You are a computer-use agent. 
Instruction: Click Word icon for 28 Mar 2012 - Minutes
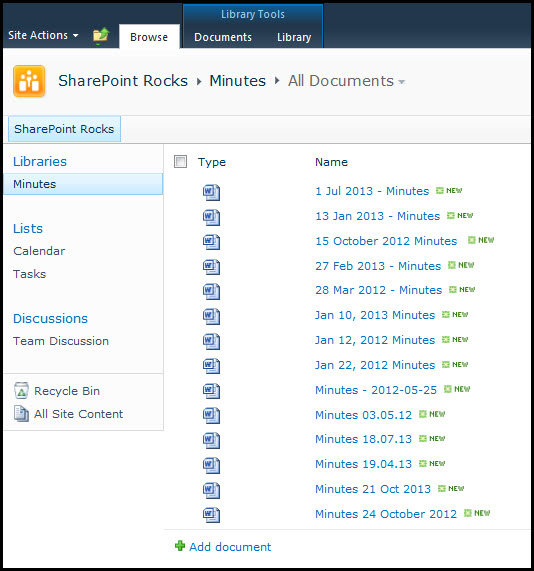tap(211, 291)
